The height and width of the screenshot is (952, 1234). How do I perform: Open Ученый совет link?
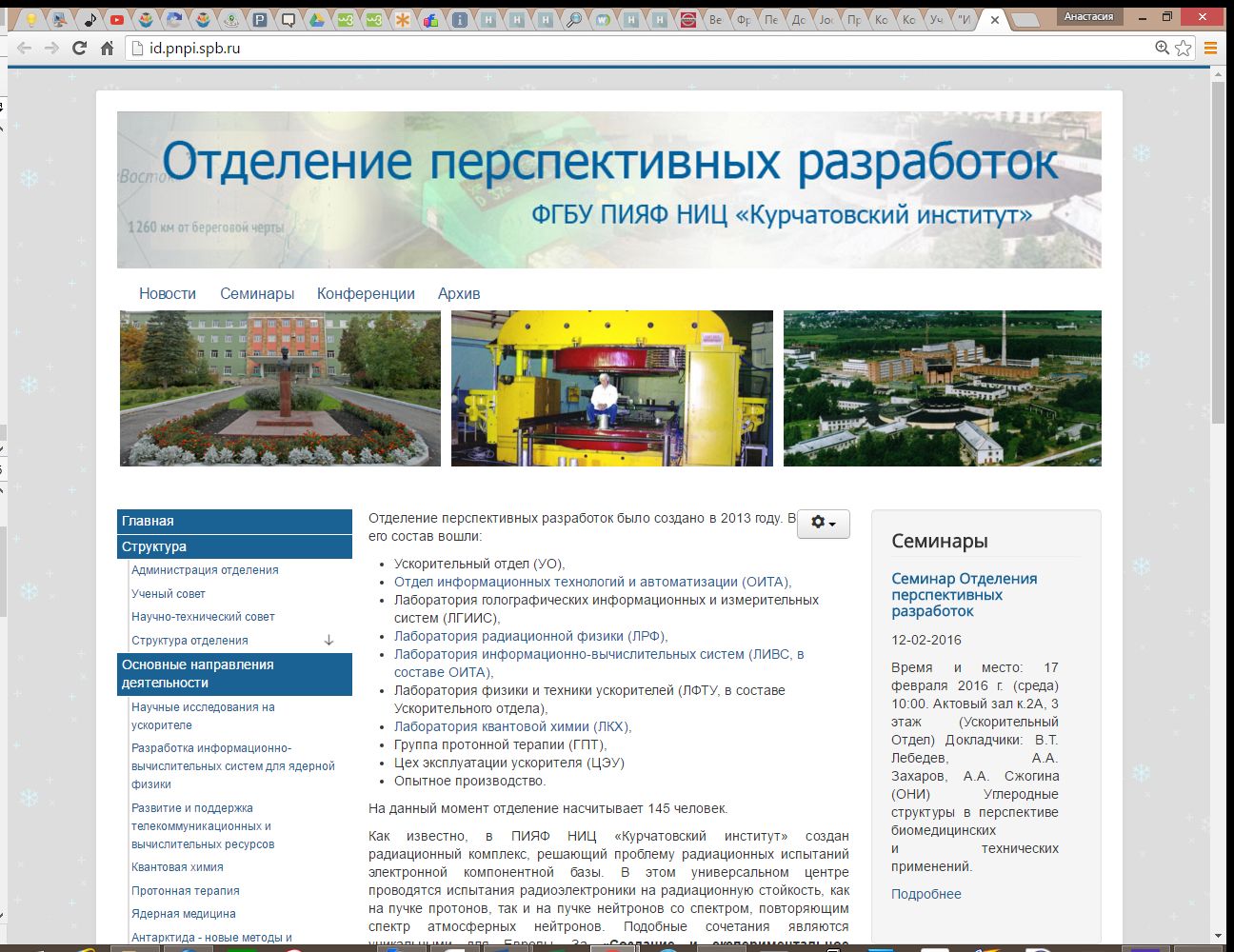(169, 594)
